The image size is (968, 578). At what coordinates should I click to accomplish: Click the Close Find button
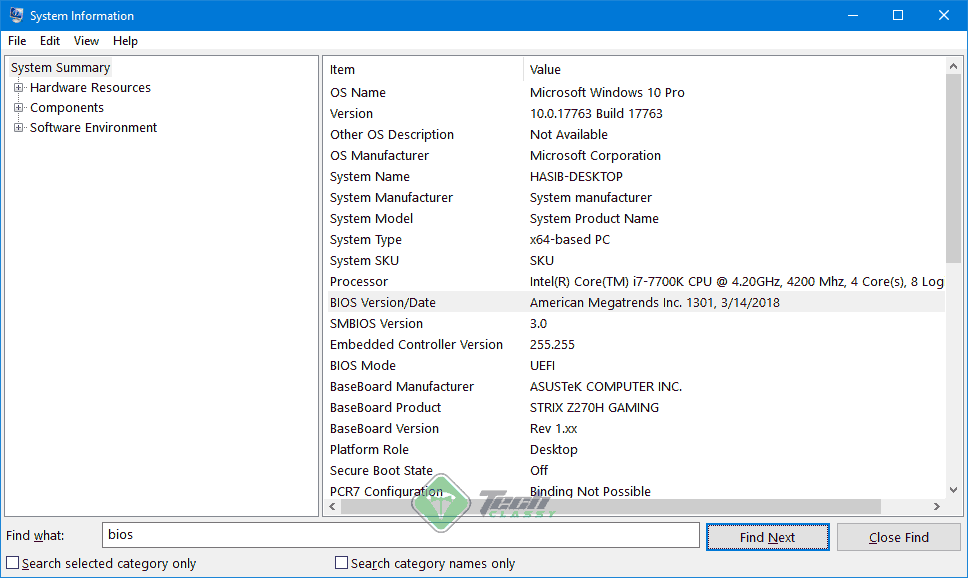pos(898,536)
